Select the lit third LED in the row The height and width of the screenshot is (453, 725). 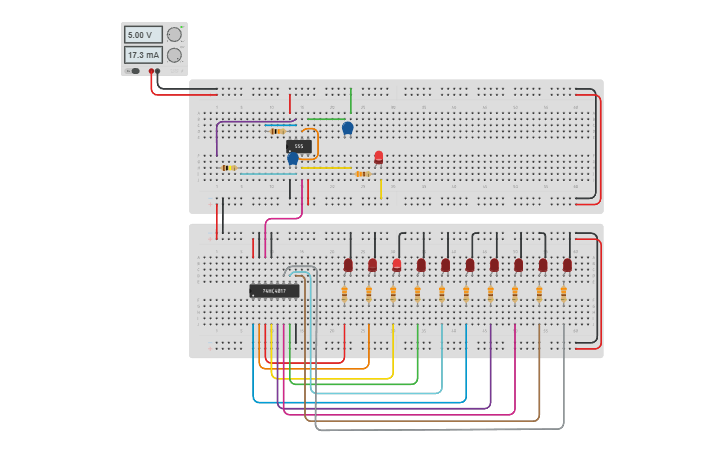397,266
